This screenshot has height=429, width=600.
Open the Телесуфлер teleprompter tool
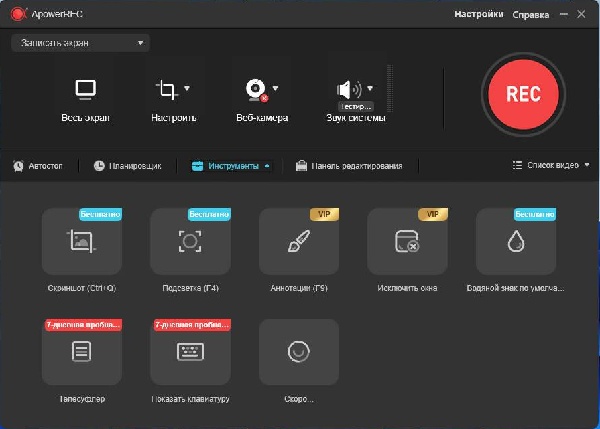point(82,352)
